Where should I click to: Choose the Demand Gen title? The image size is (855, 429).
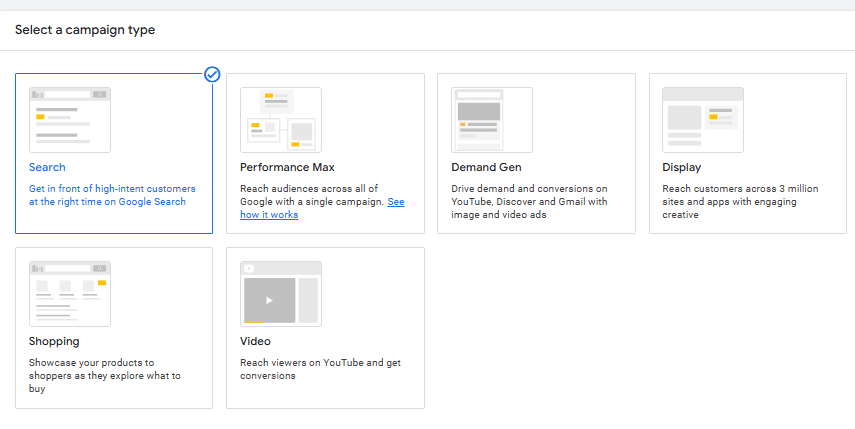point(486,167)
